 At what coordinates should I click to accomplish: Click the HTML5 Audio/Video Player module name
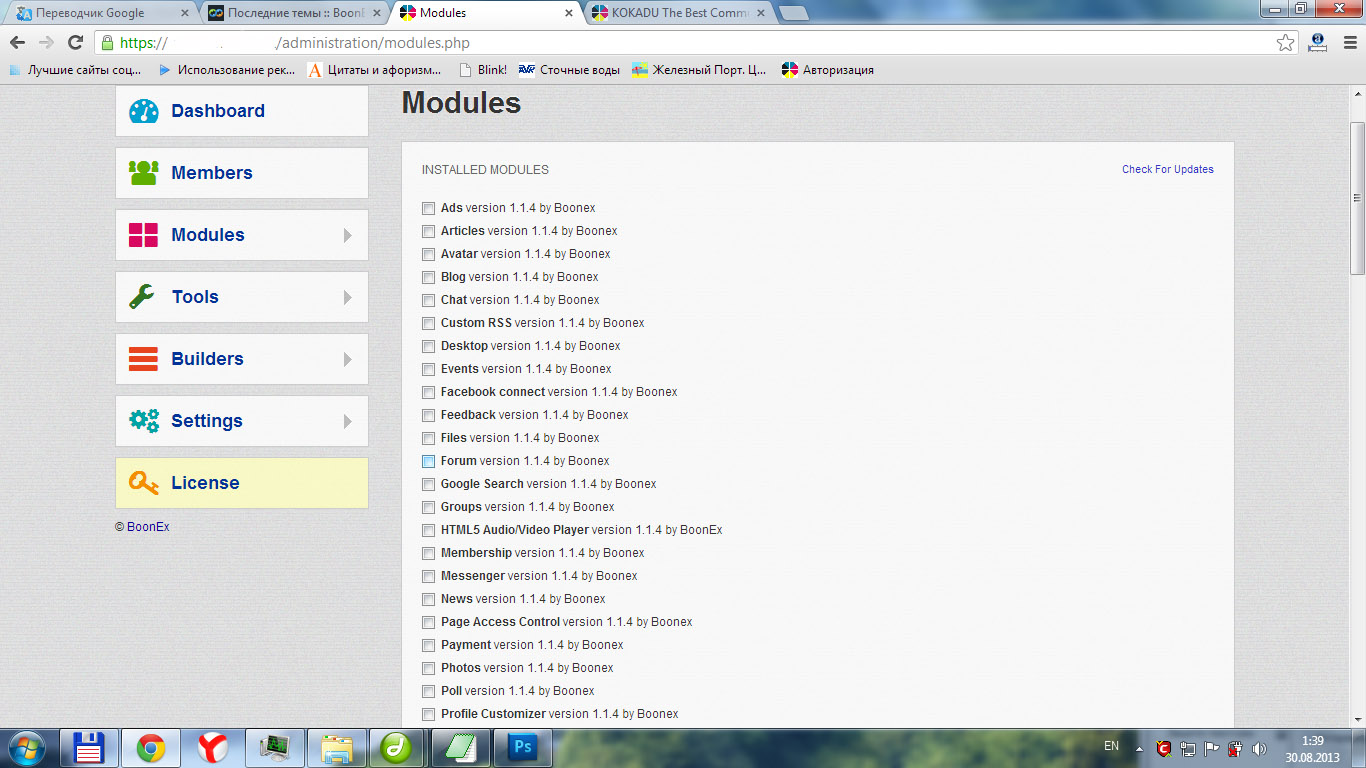pyautogui.click(x=515, y=530)
